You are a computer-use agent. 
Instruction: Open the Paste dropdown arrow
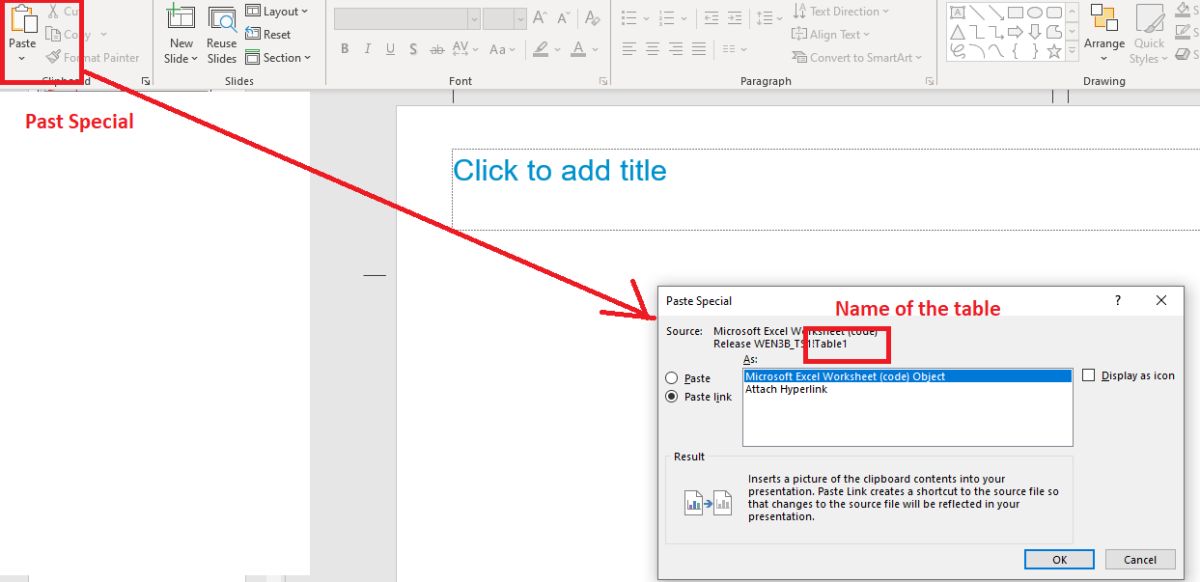point(22,59)
